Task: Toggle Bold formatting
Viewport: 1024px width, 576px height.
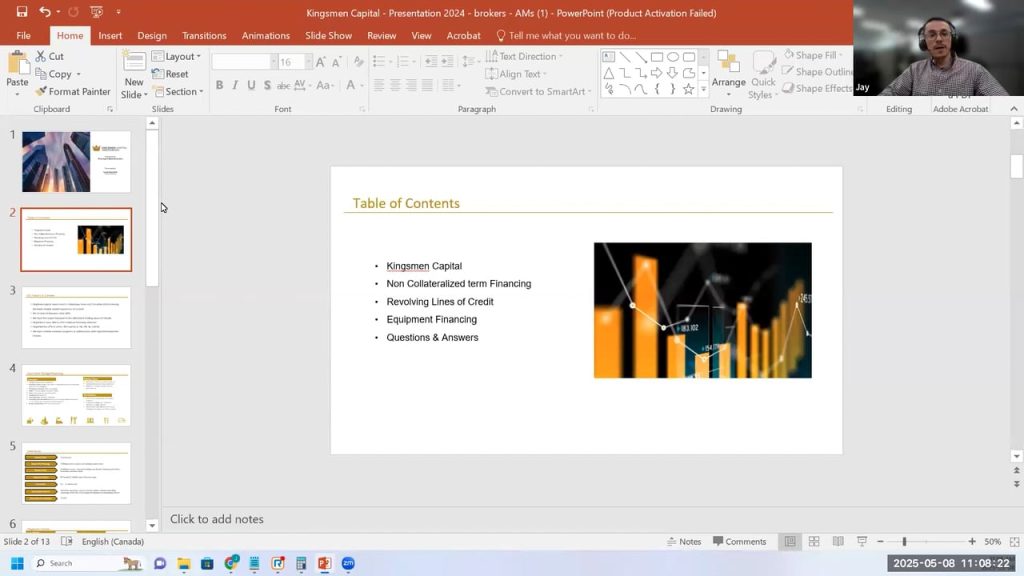Action: [x=219, y=85]
